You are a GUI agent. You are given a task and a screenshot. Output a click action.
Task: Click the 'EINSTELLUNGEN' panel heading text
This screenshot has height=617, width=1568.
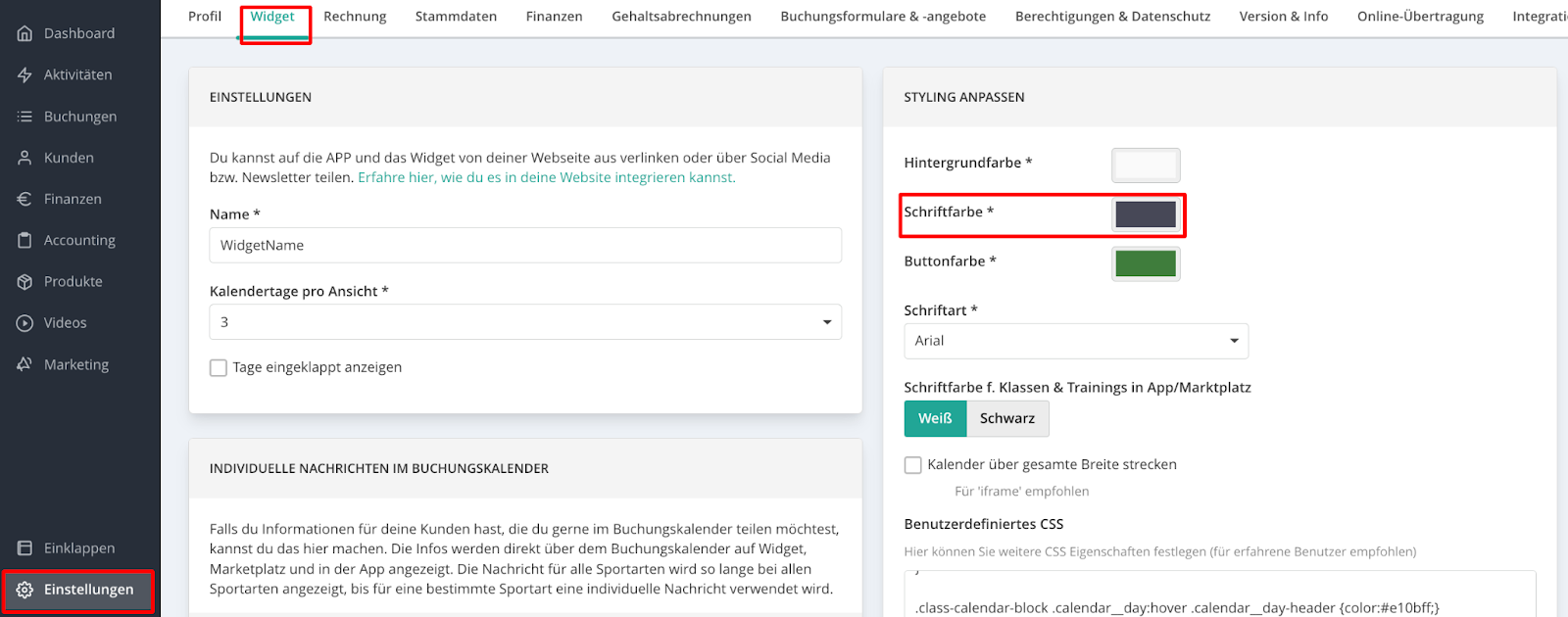tap(261, 97)
